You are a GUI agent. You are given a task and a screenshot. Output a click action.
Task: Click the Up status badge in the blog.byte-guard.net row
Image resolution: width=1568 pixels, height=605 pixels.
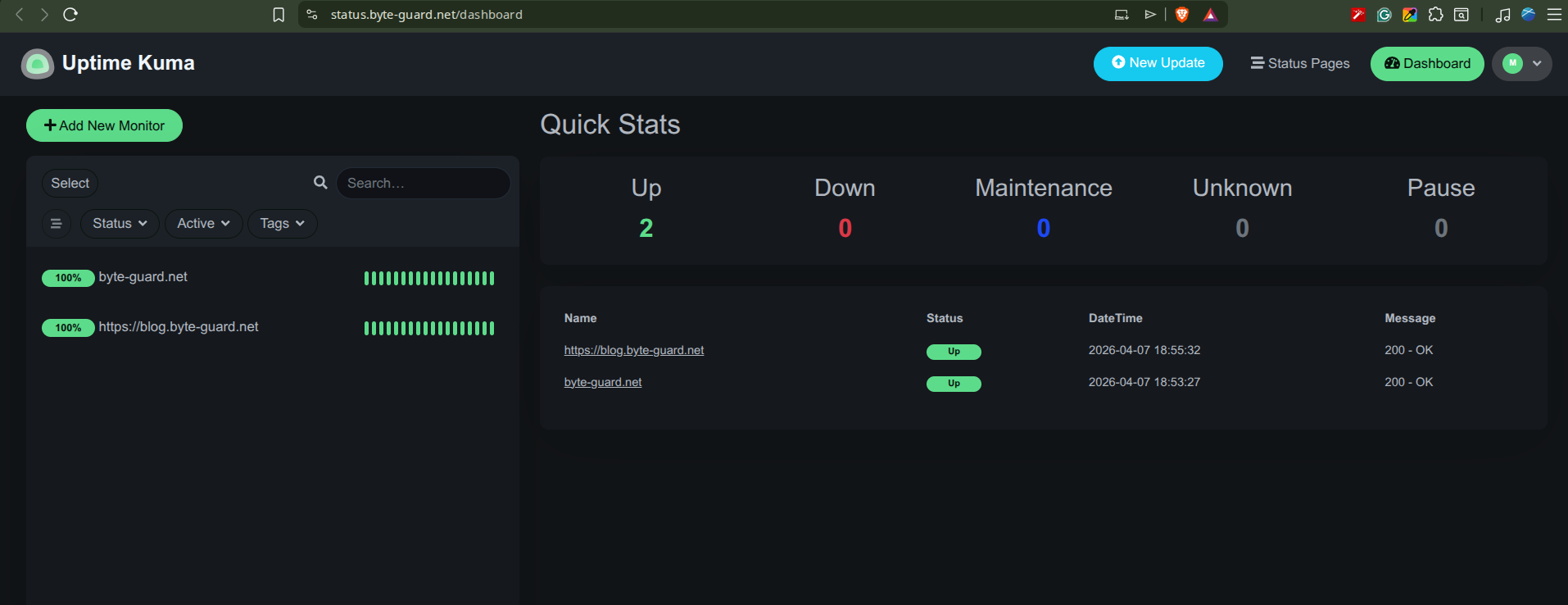point(954,352)
